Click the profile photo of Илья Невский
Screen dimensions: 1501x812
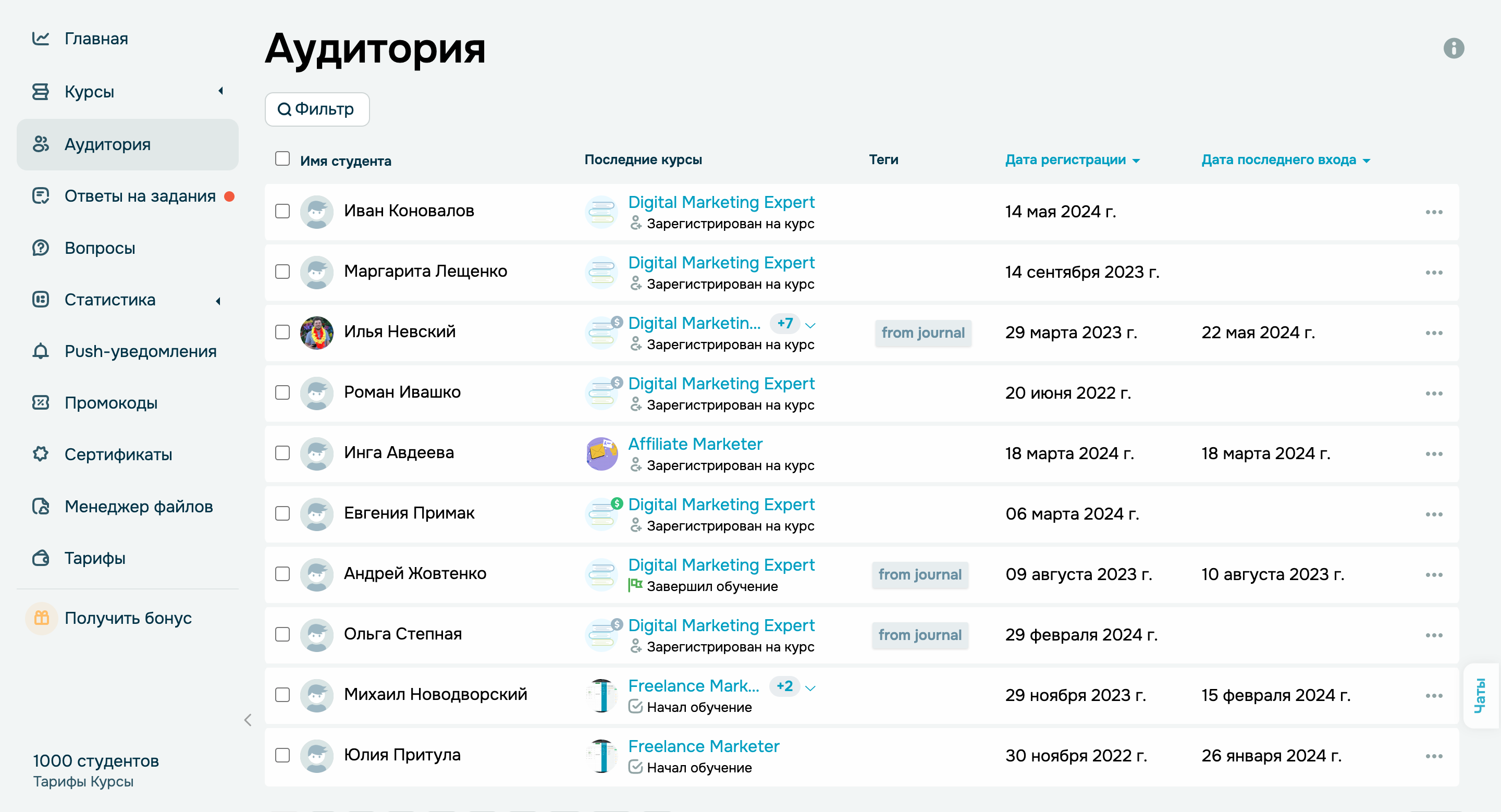[x=316, y=332]
